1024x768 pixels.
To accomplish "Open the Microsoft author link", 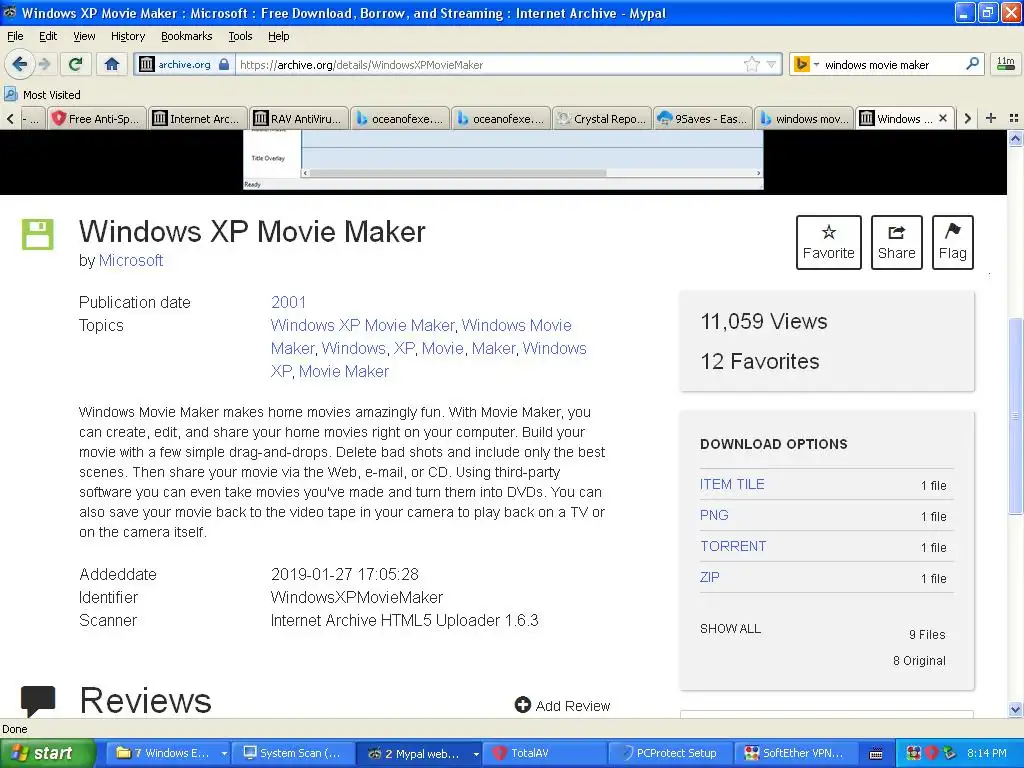I will click(131, 261).
